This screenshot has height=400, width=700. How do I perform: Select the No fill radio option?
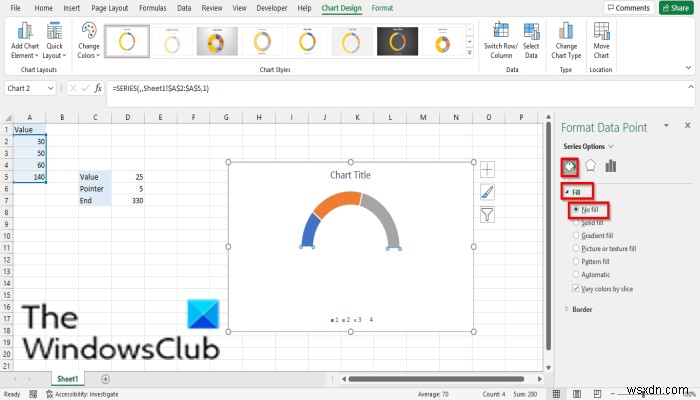(576, 209)
